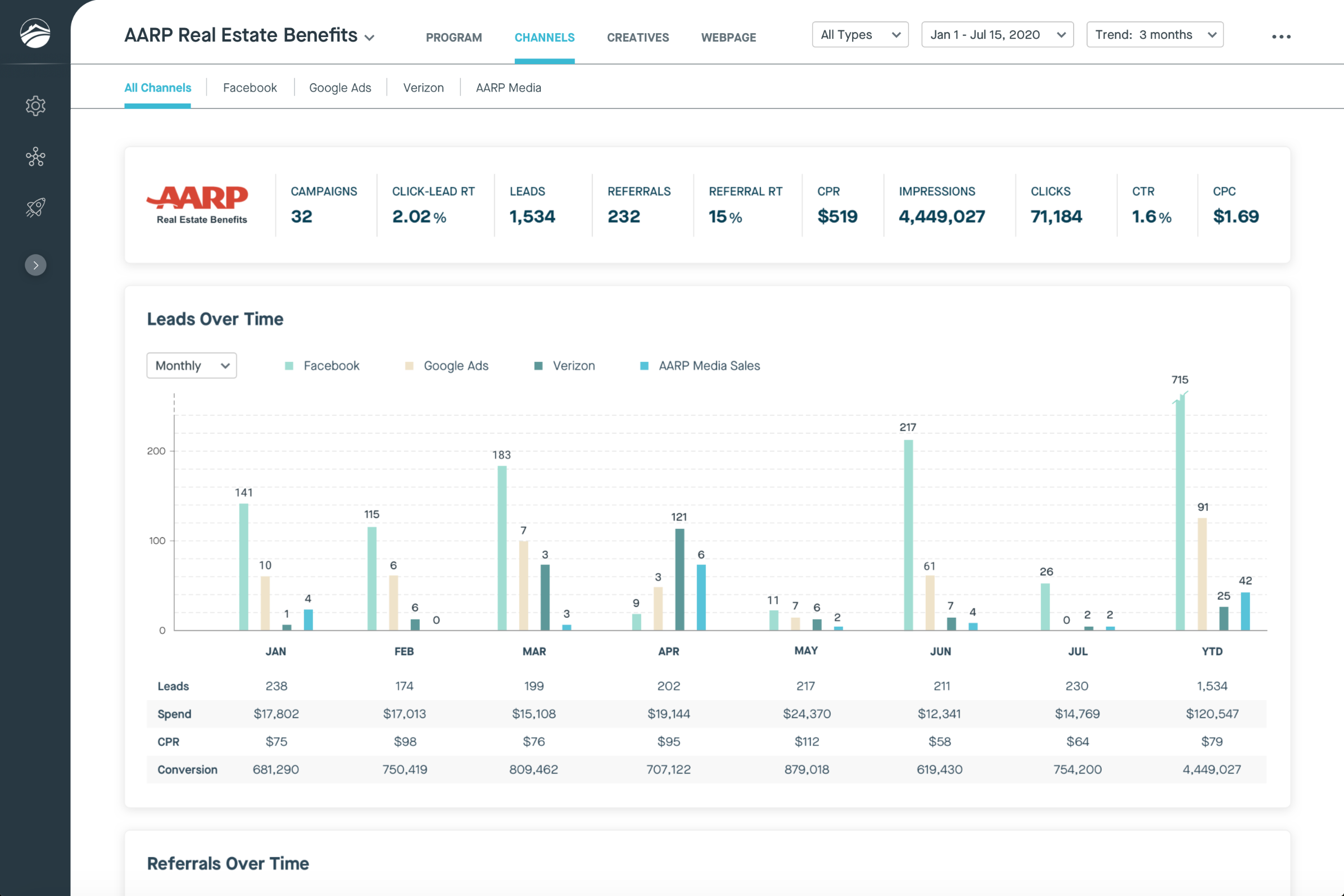Switch to the Program tab
The image size is (1344, 896).
454,38
